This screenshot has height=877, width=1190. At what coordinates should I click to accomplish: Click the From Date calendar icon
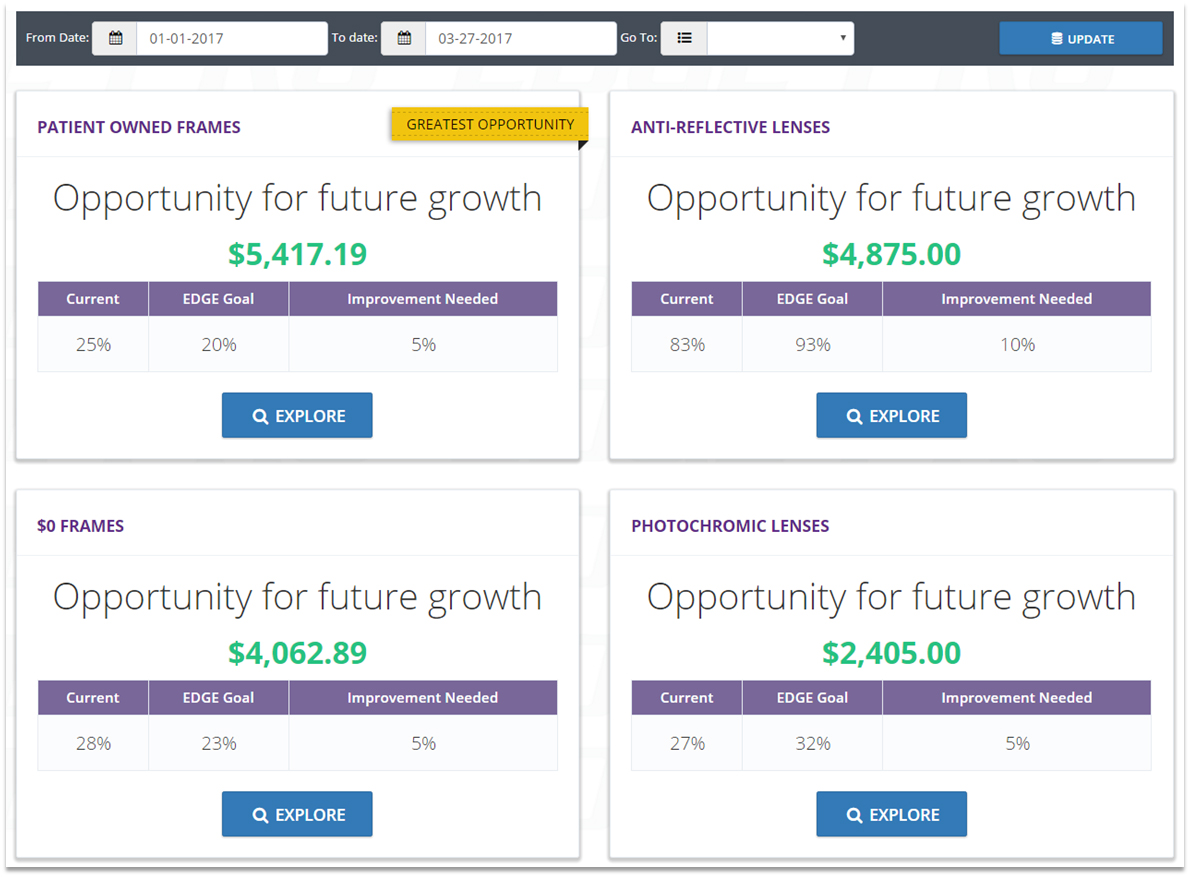[x=115, y=39]
